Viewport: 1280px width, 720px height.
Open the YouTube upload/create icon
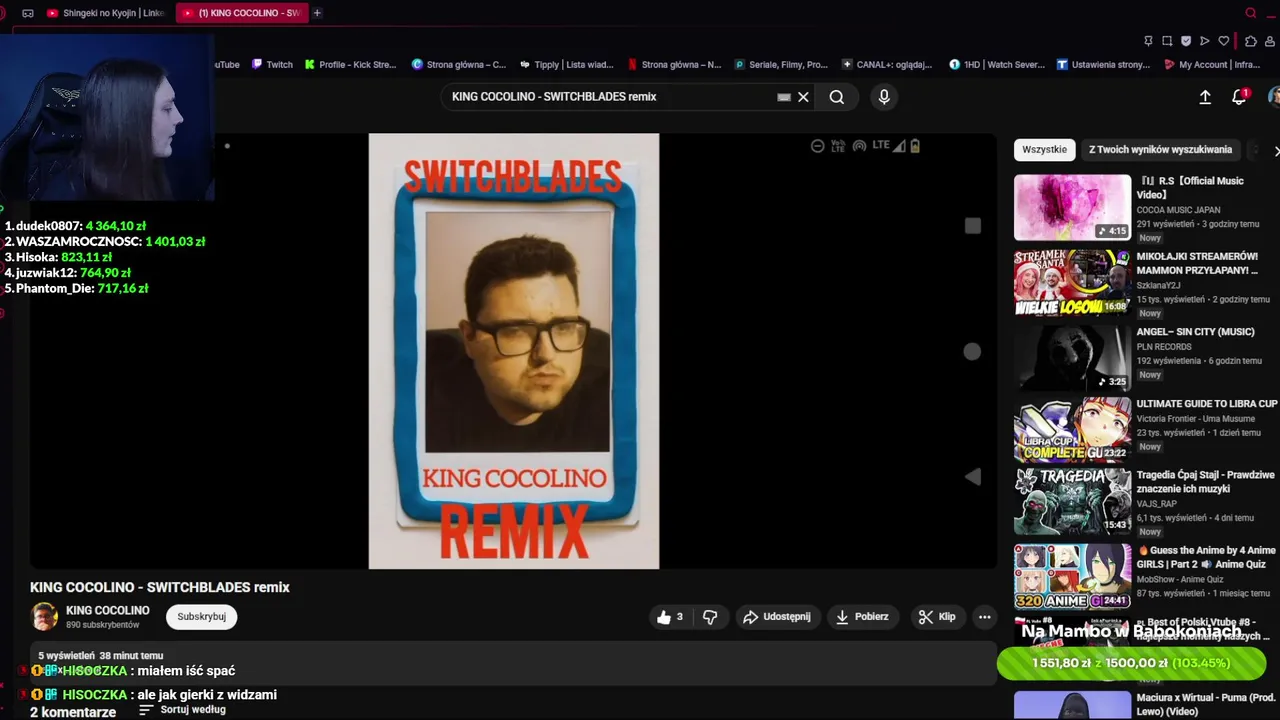tap(1205, 97)
